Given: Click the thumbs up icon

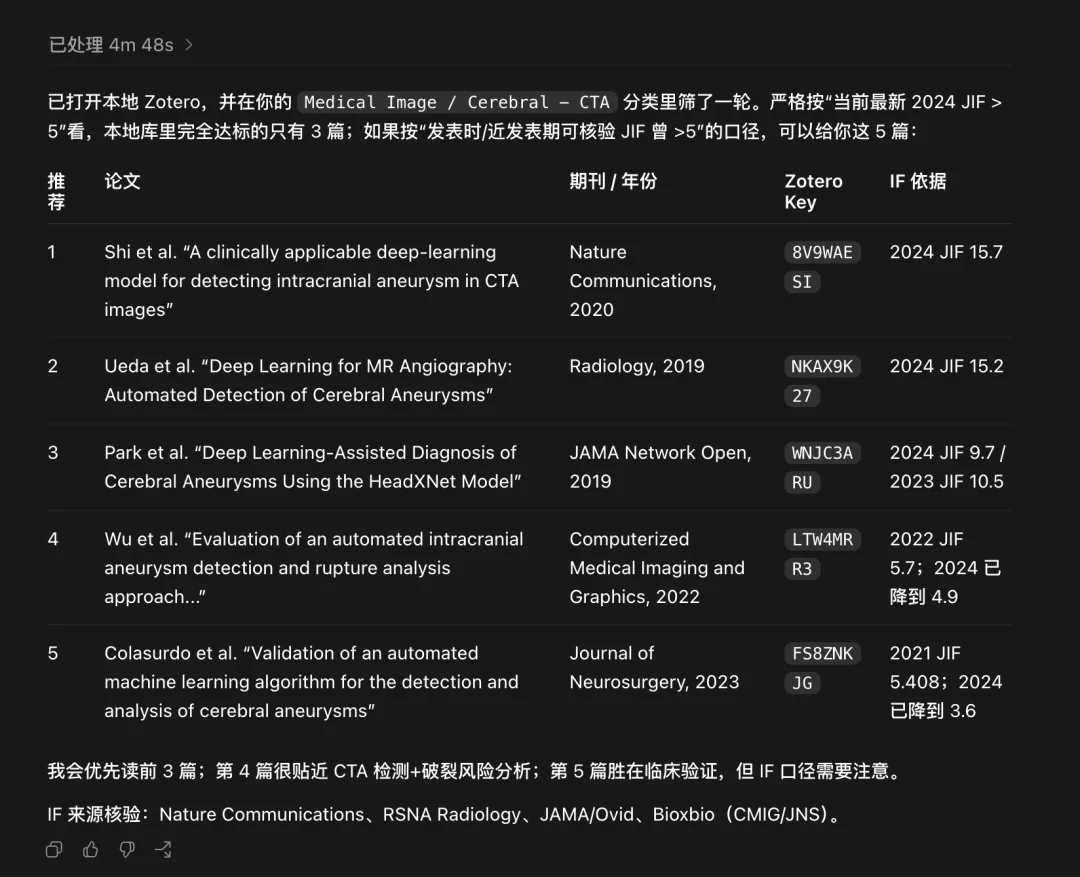Looking at the screenshot, I should point(90,849).
